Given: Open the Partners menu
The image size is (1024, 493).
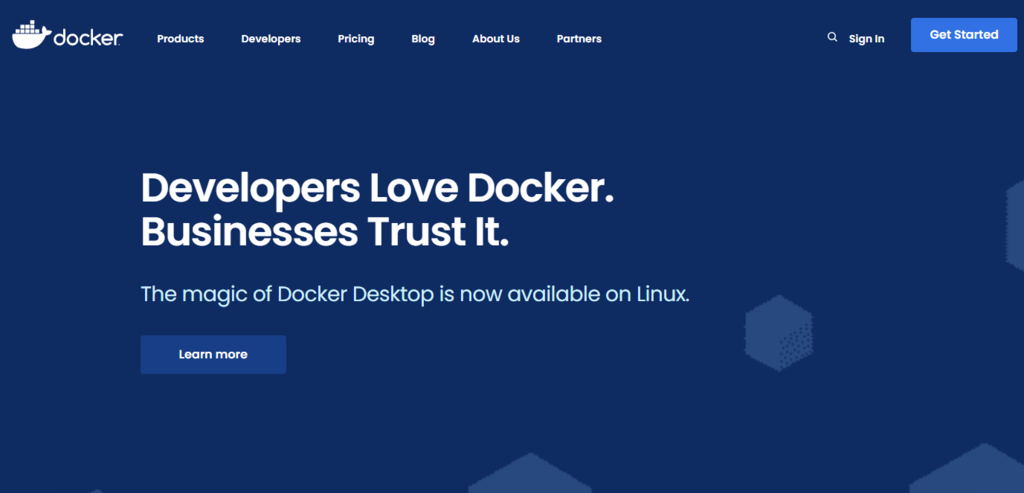Looking at the screenshot, I should 579,39.
